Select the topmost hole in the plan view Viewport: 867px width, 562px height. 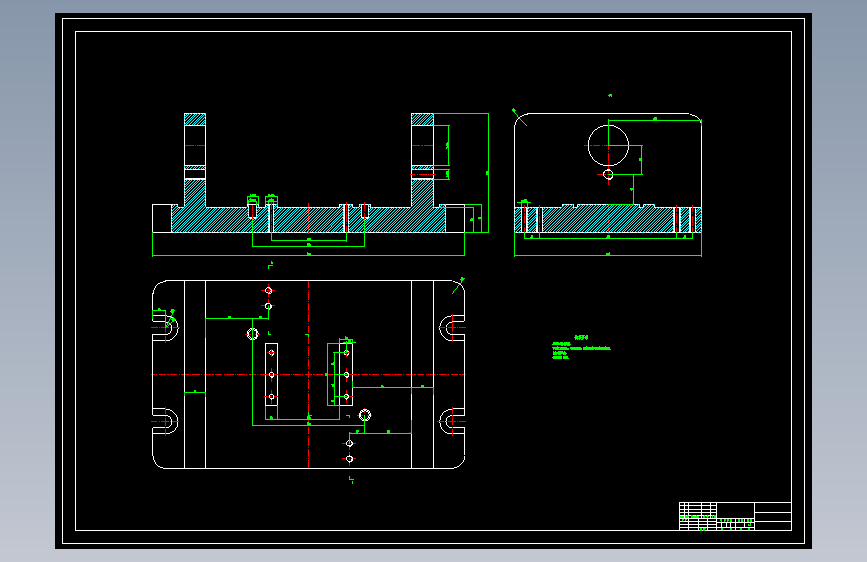268,290
